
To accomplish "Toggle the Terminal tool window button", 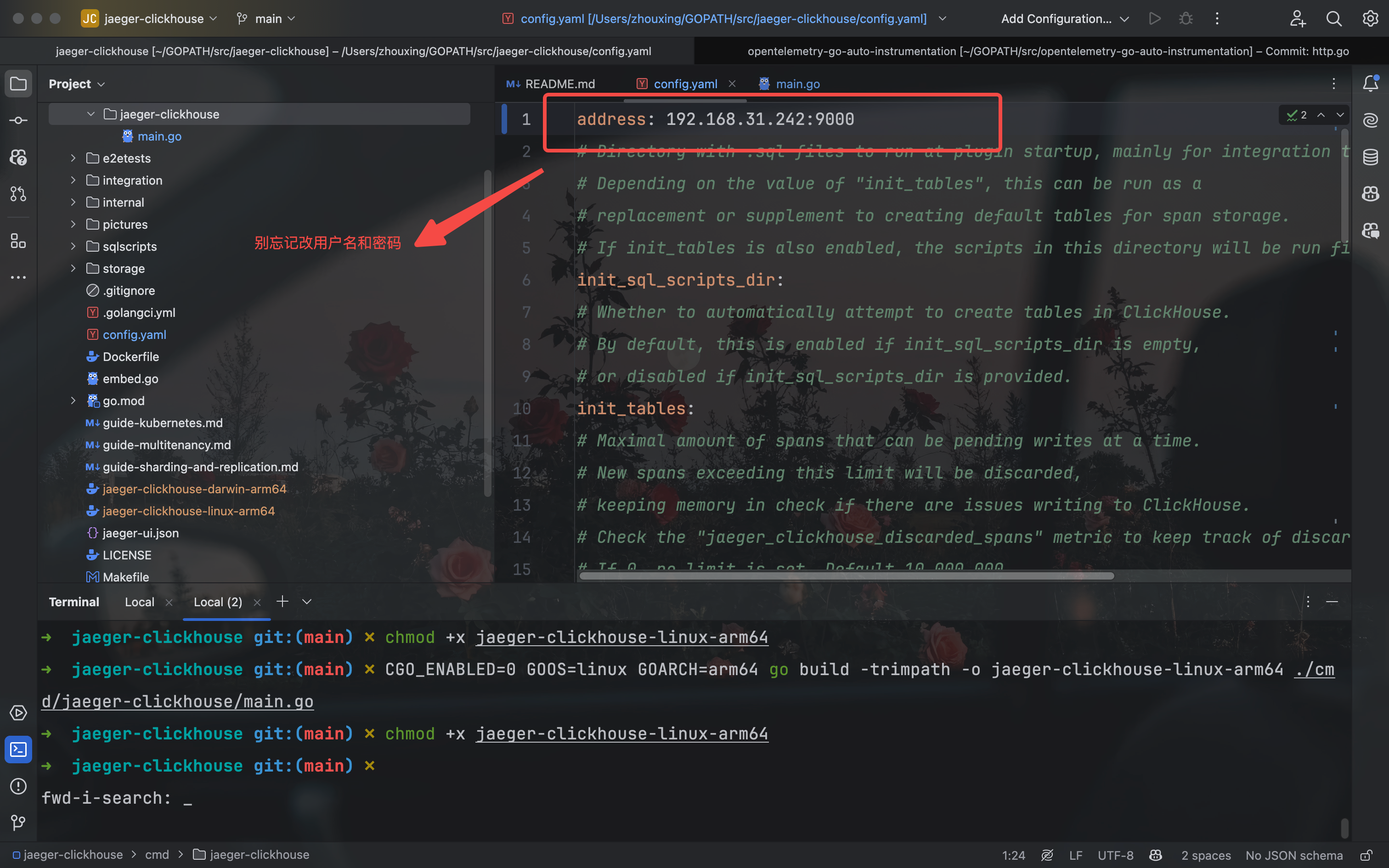I will pos(18,749).
